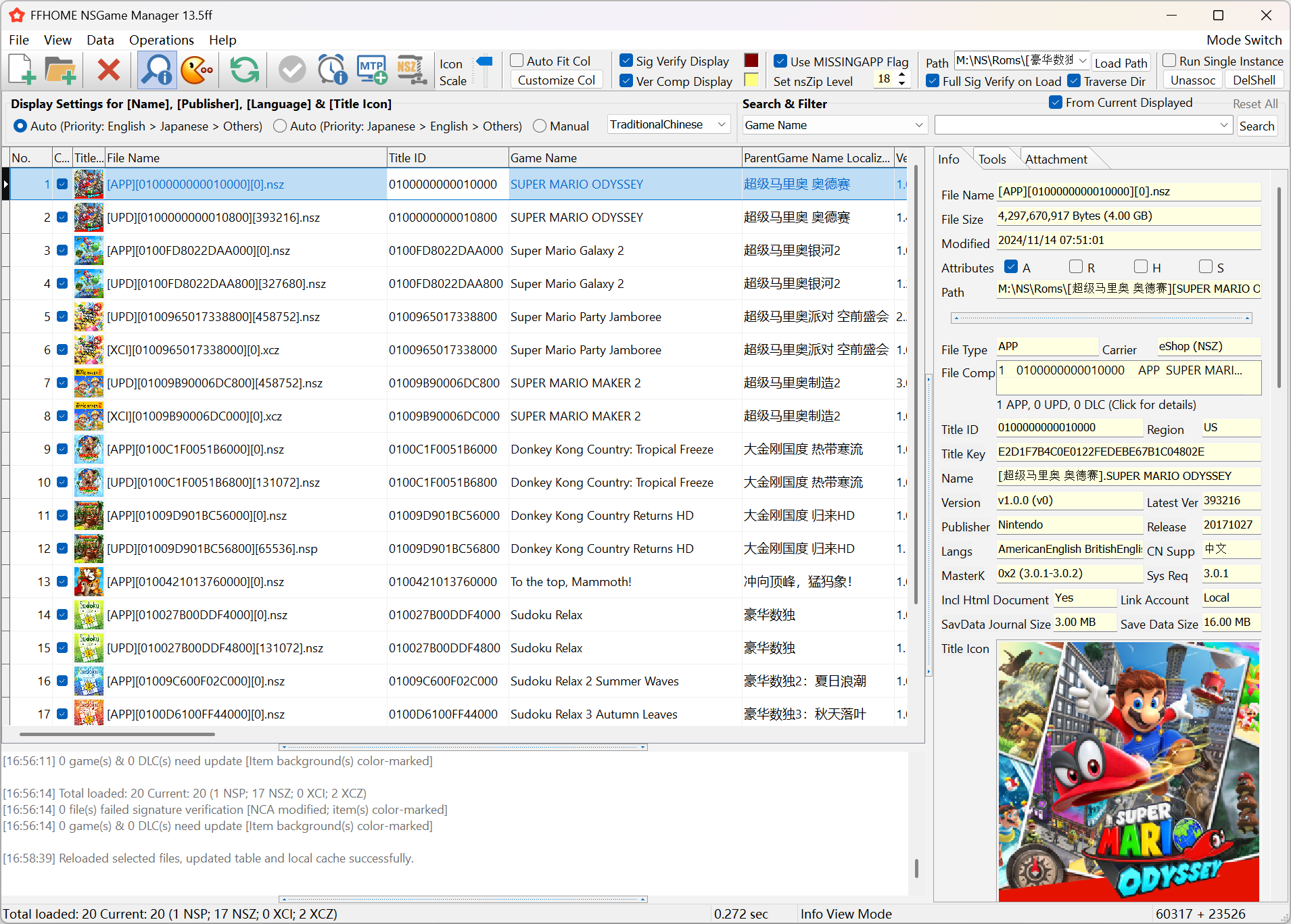
Task: Click the gray checkmark toolbar icon
Action: (x=292, y=70)
